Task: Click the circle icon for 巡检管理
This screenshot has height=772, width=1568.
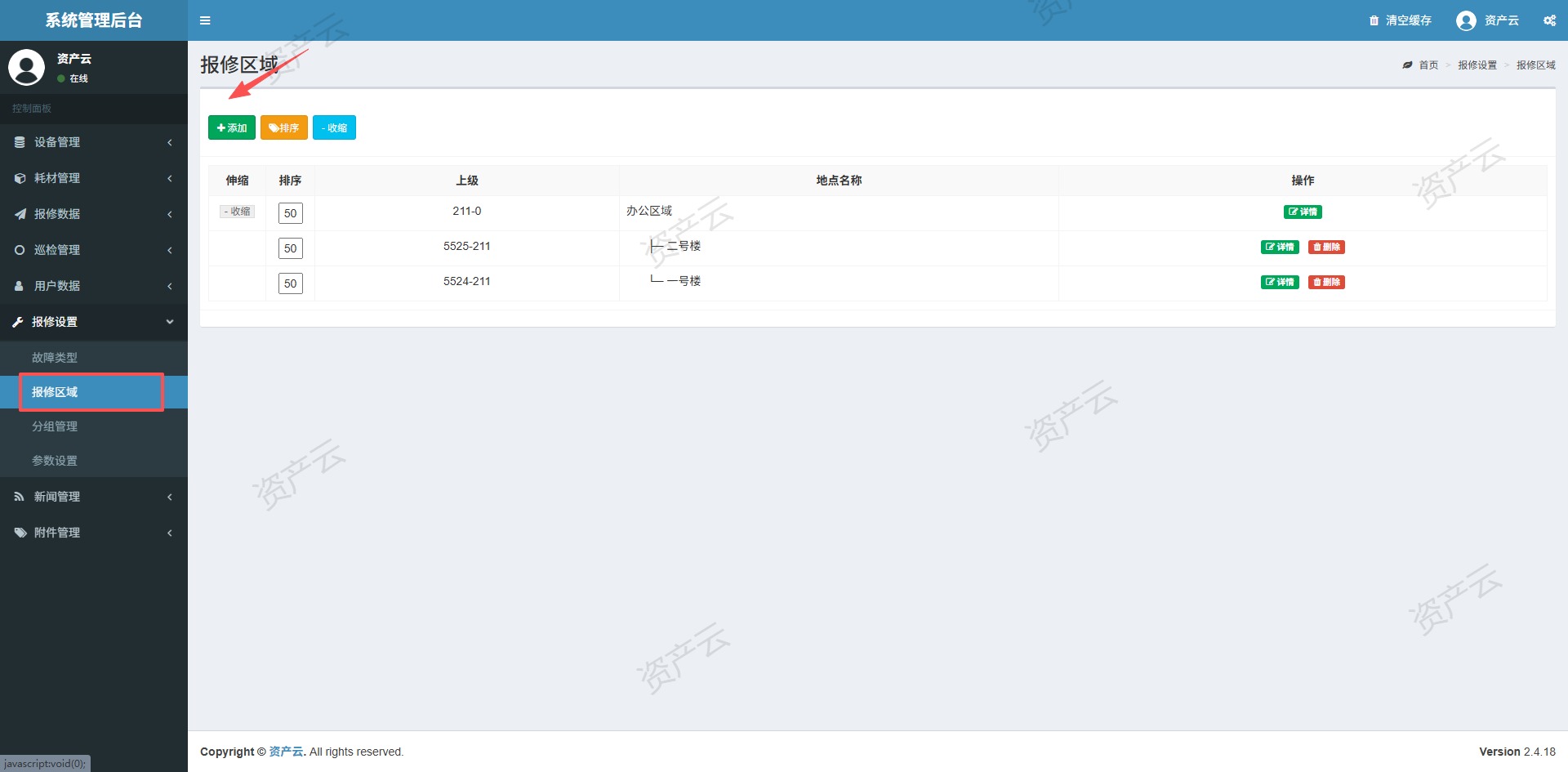Action: coord(20,250)
